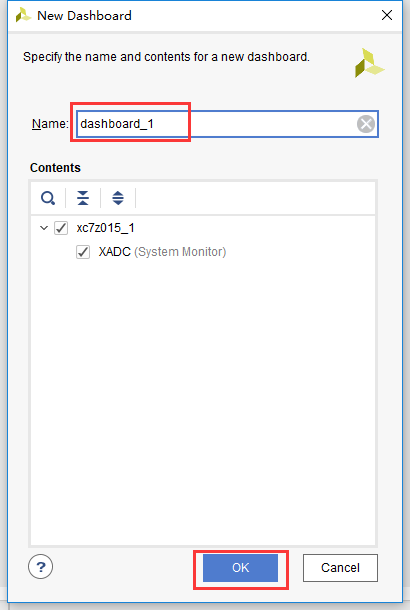Screen dimensions: 410x610
Task: Click the Name label text
Action: click(x=50, y=124)
